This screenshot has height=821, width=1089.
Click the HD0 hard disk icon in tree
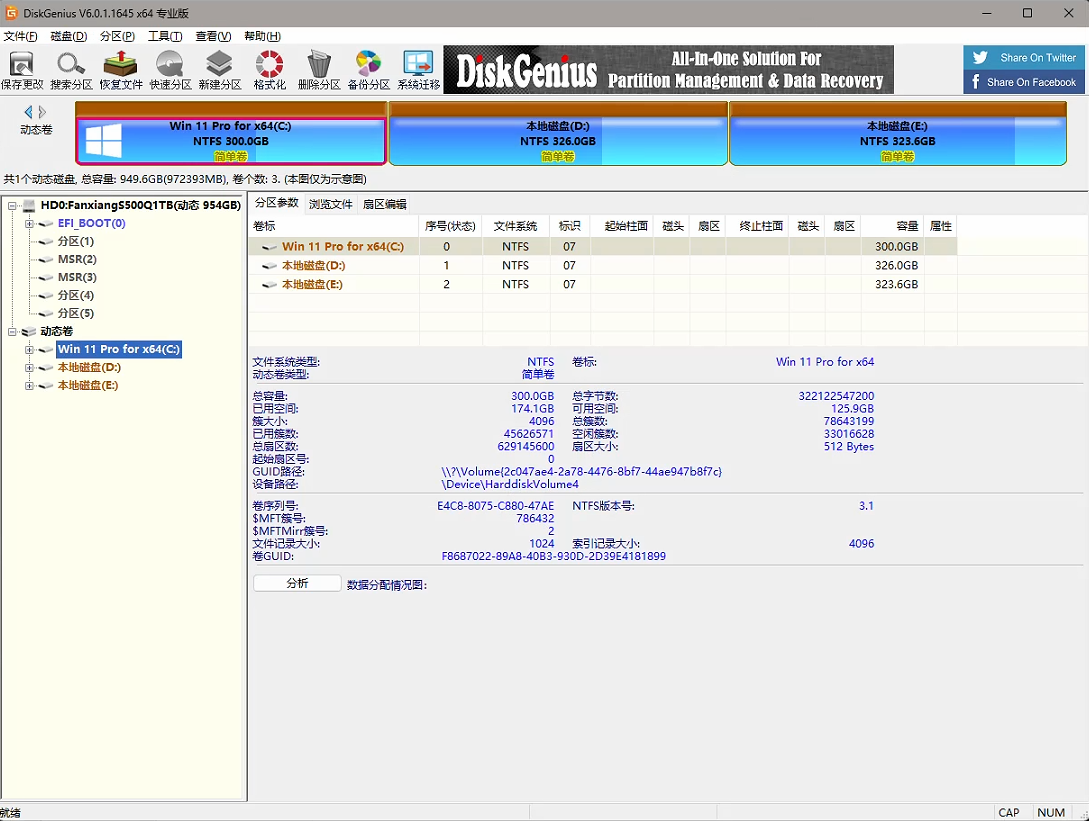pyautogui.click(x=28, y=206)
